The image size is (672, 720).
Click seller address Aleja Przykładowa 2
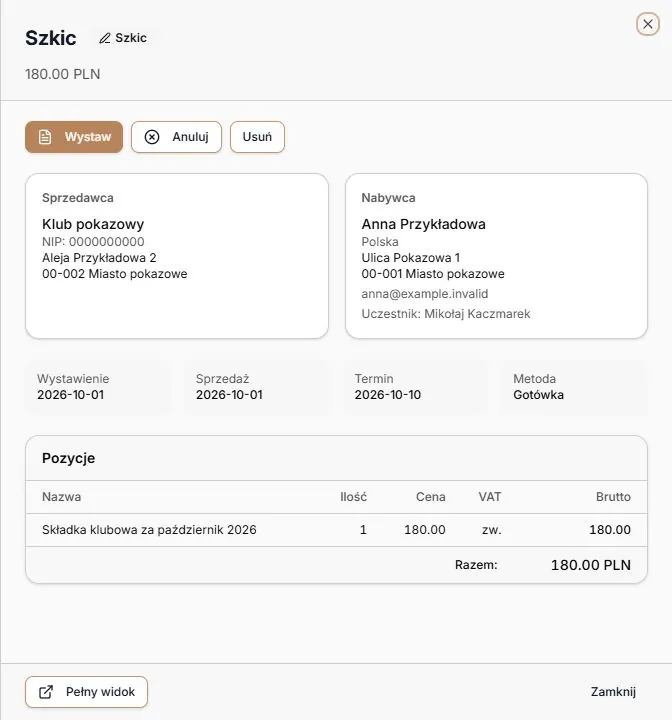pyautogui.click(x=99, y=258)
